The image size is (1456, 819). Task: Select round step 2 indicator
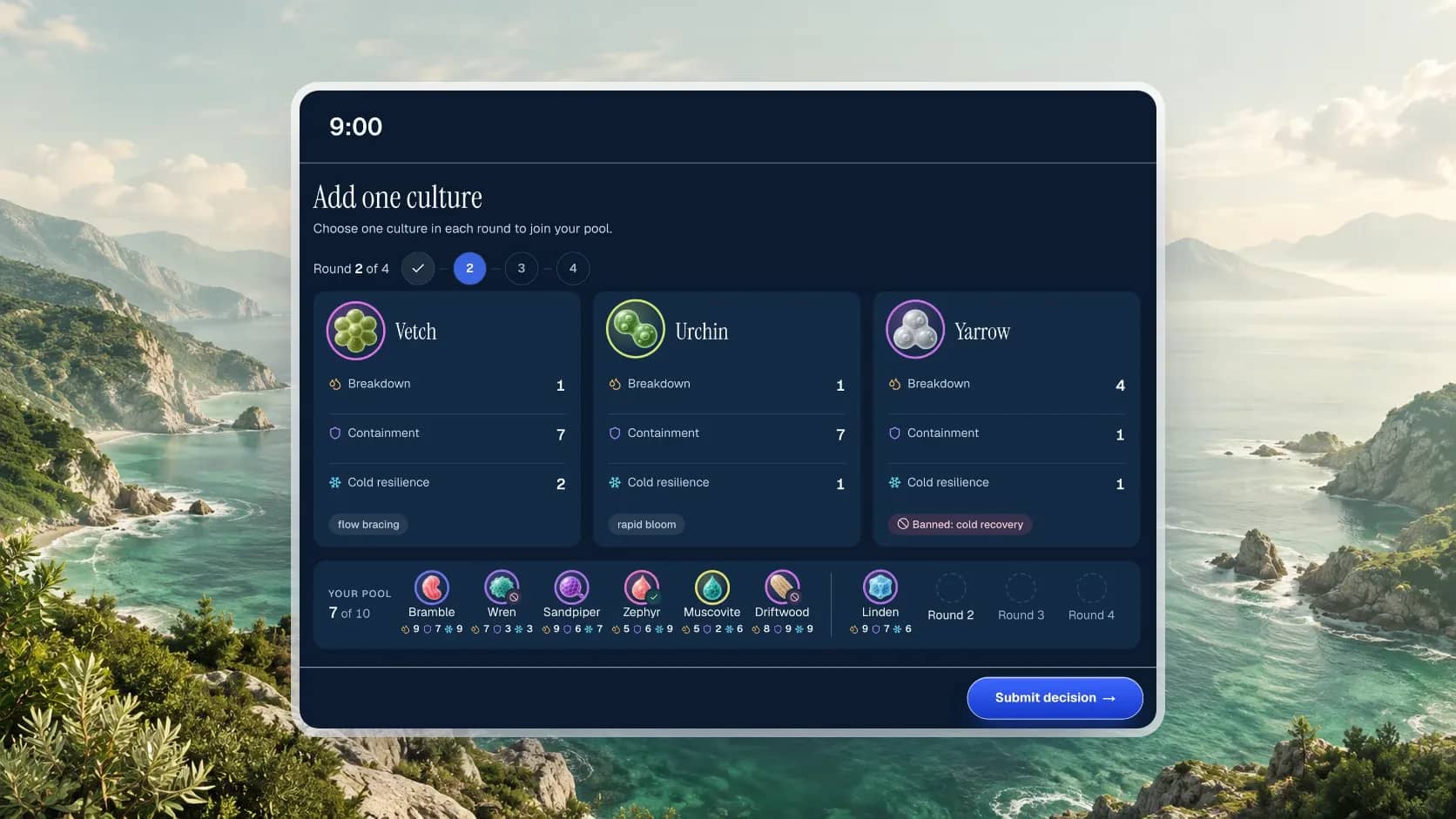click(469, 268)
